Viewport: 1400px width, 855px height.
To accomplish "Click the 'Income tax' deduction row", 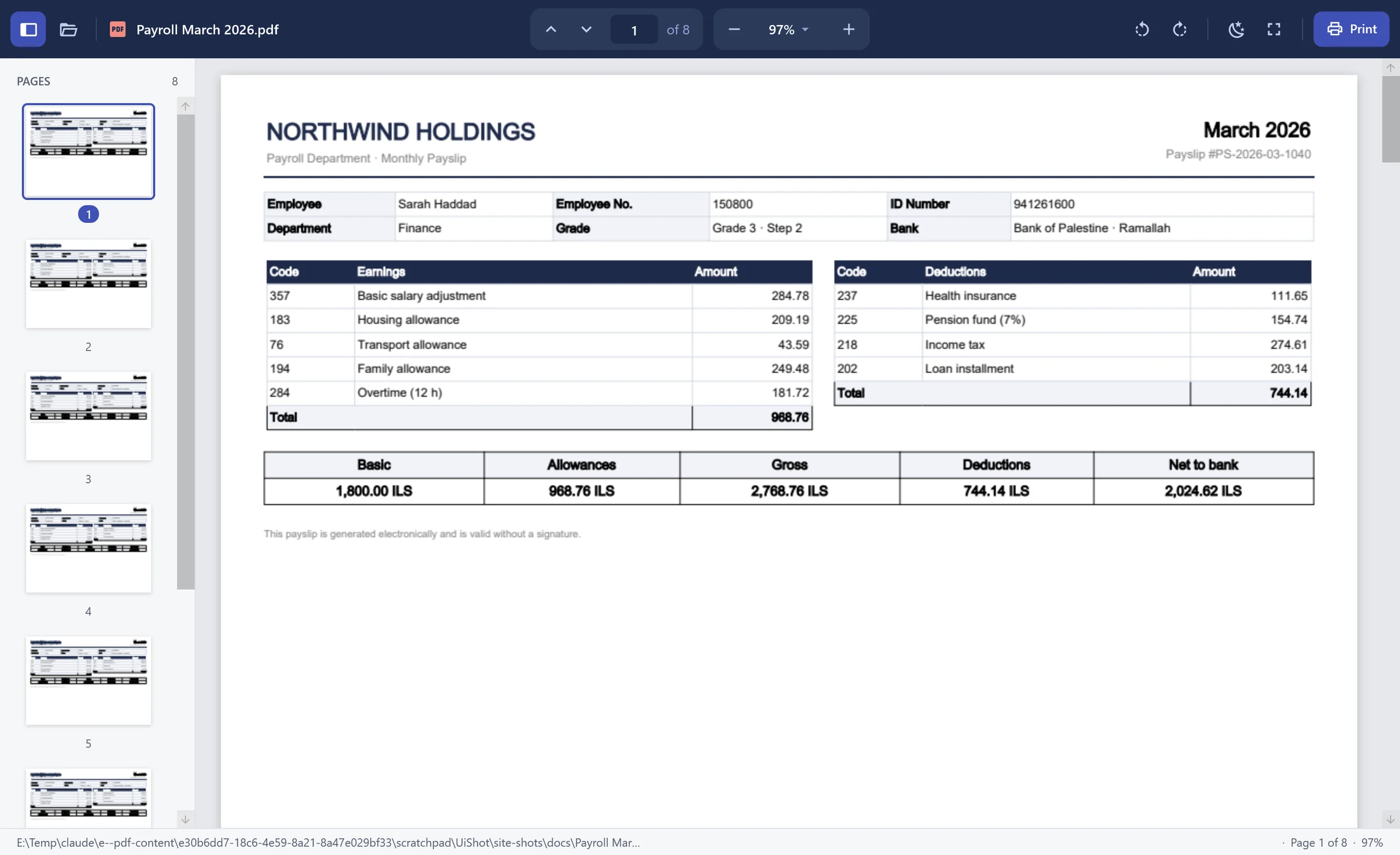I will [1073, 344].
